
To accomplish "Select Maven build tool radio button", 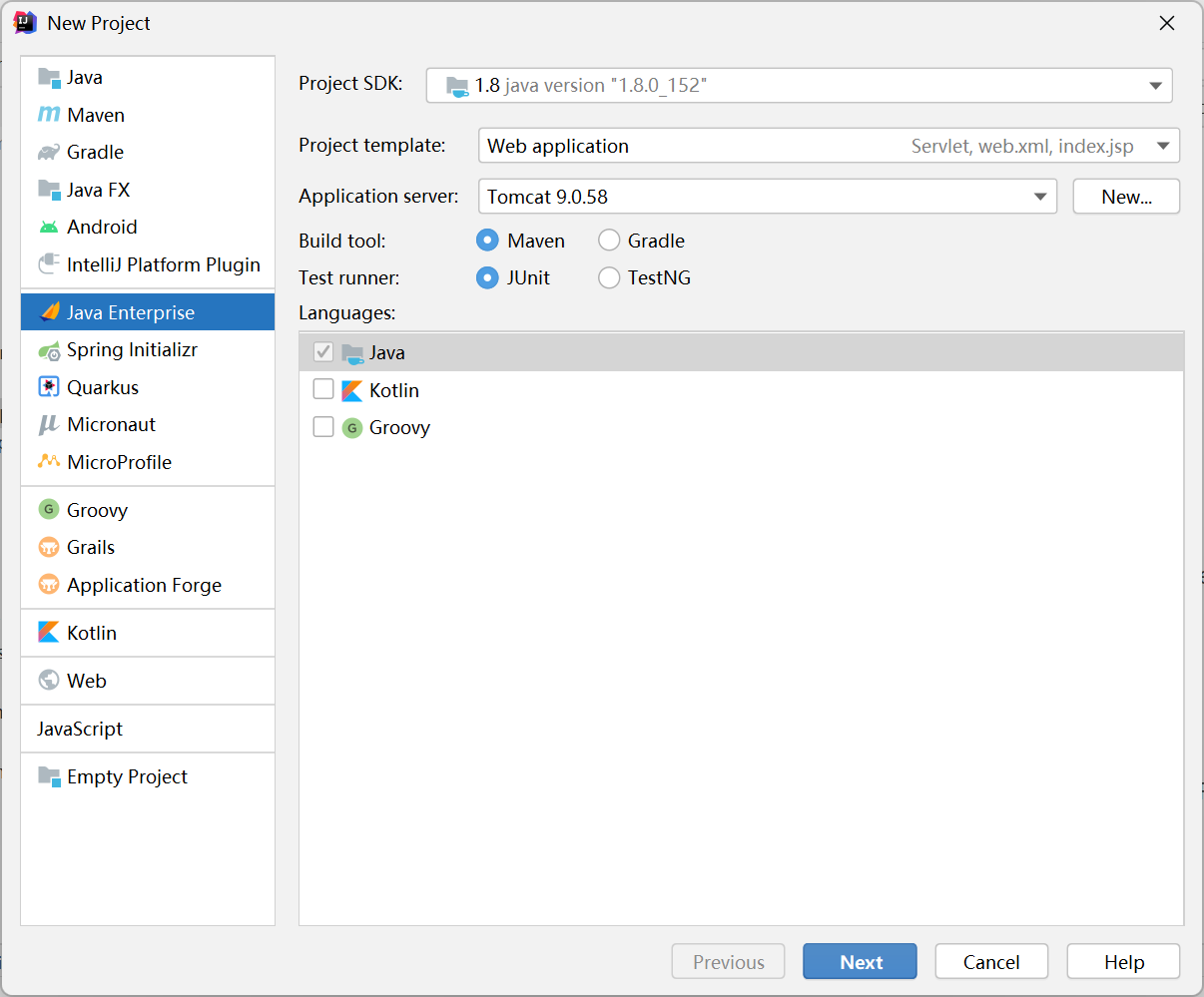I will [x=487, y=241].
